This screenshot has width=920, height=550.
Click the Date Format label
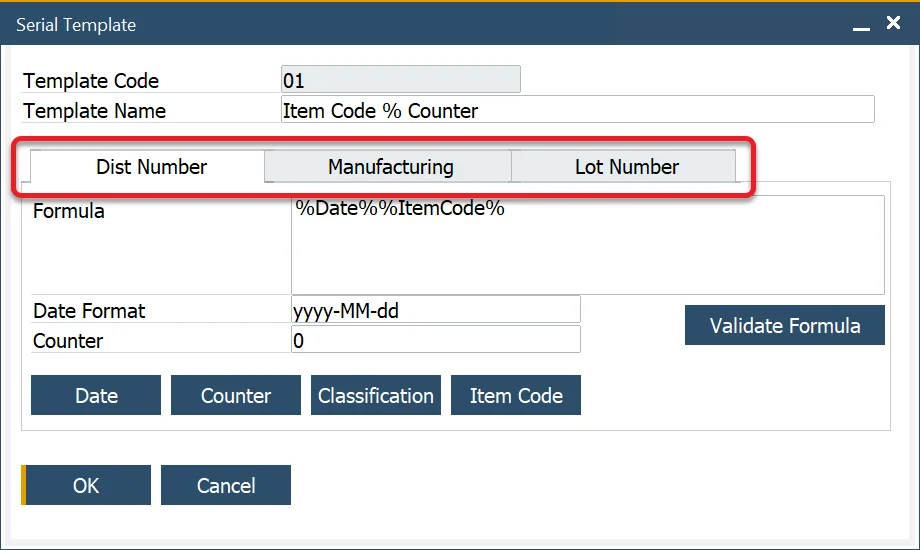point(89,311)
